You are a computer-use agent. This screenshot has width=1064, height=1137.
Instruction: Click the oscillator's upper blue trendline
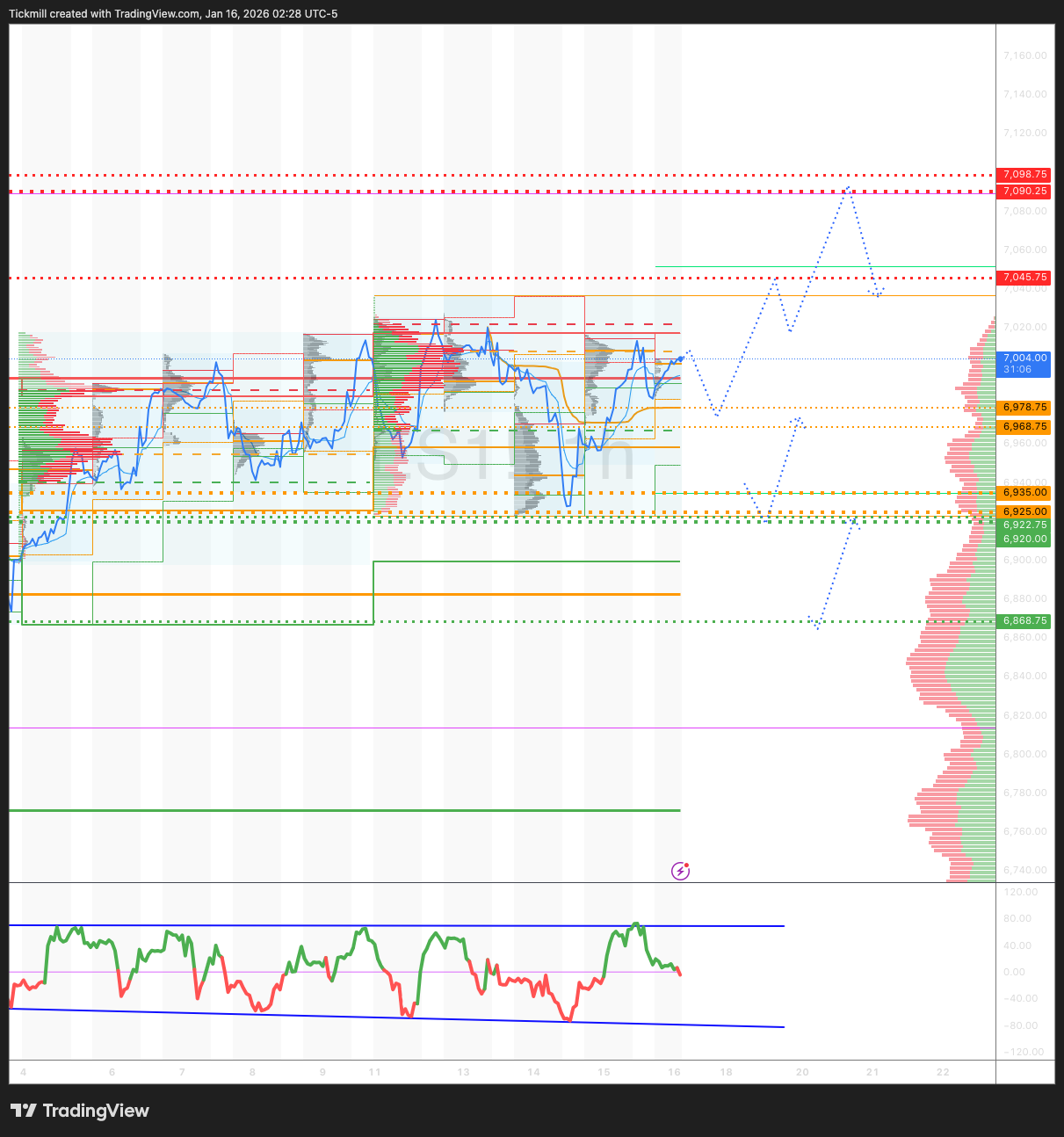395,925
